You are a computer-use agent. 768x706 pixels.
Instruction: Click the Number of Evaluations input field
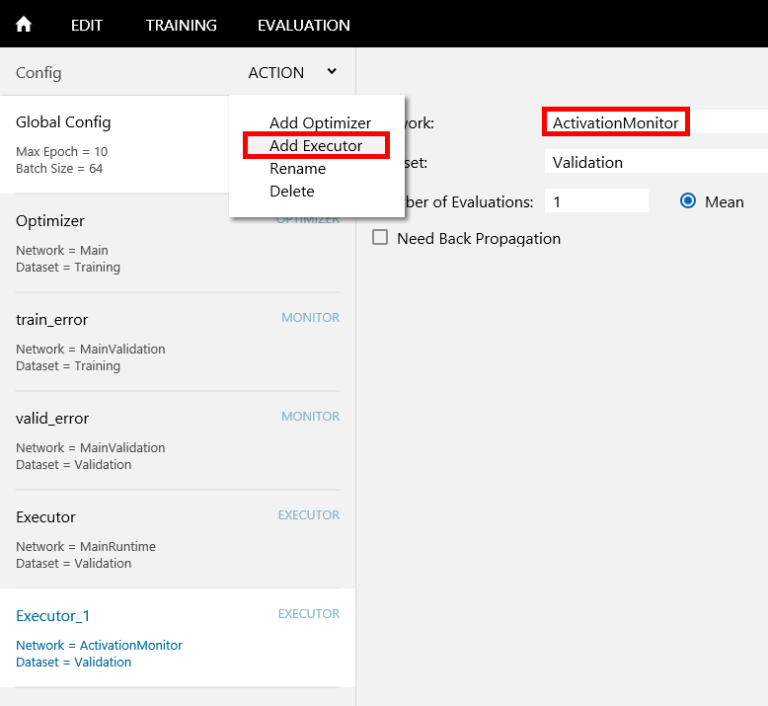pyautogui.click(x=596, y=202)
